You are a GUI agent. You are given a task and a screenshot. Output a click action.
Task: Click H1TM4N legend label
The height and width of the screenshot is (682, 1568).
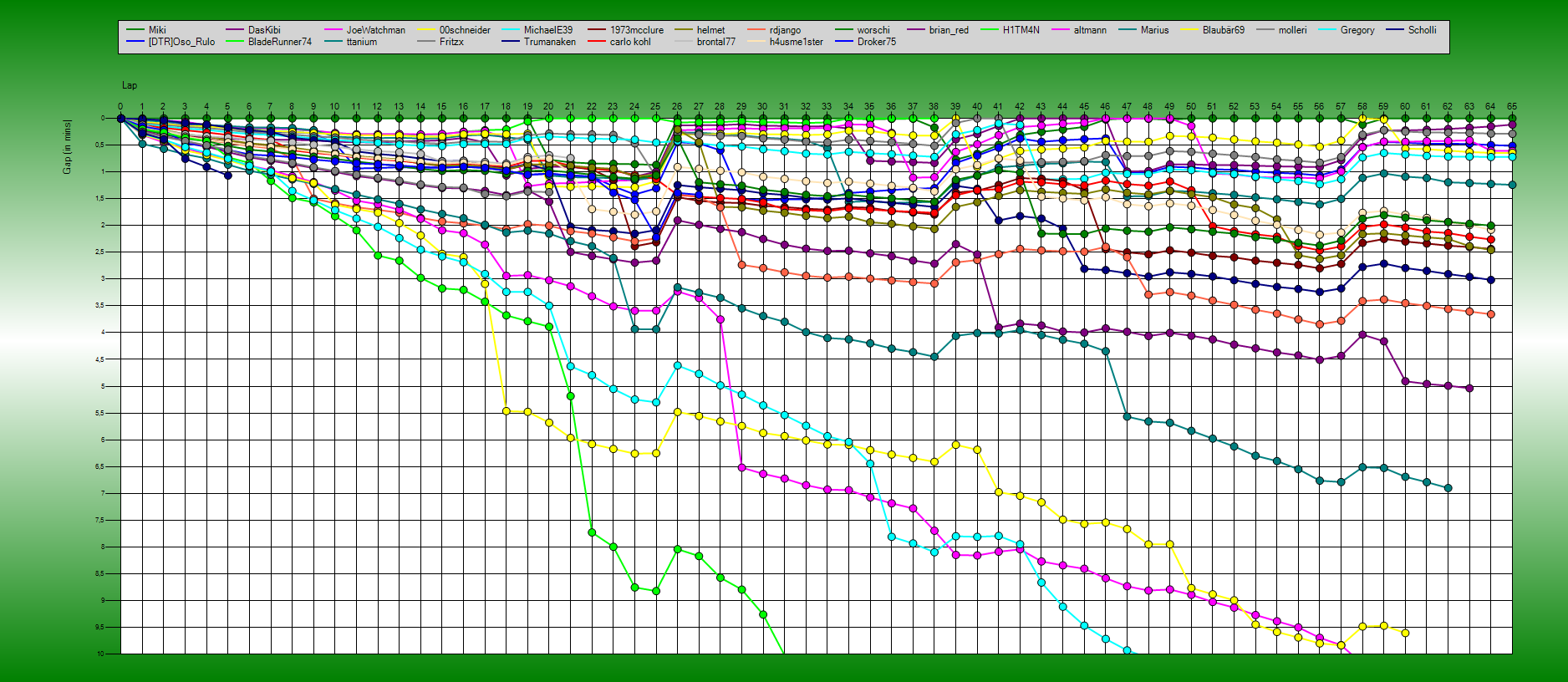[1021, 30]
